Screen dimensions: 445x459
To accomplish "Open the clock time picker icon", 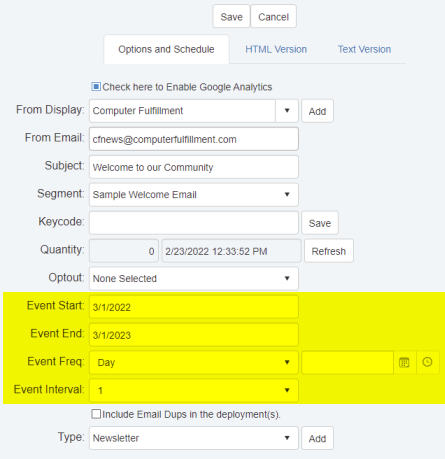I will [x=427, y=362].
